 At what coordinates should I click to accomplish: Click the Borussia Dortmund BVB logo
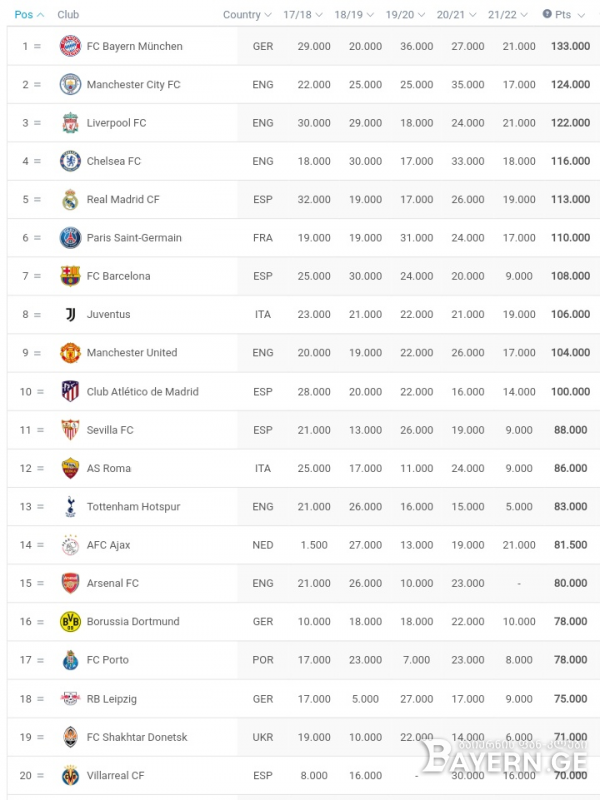coord(70,621)
